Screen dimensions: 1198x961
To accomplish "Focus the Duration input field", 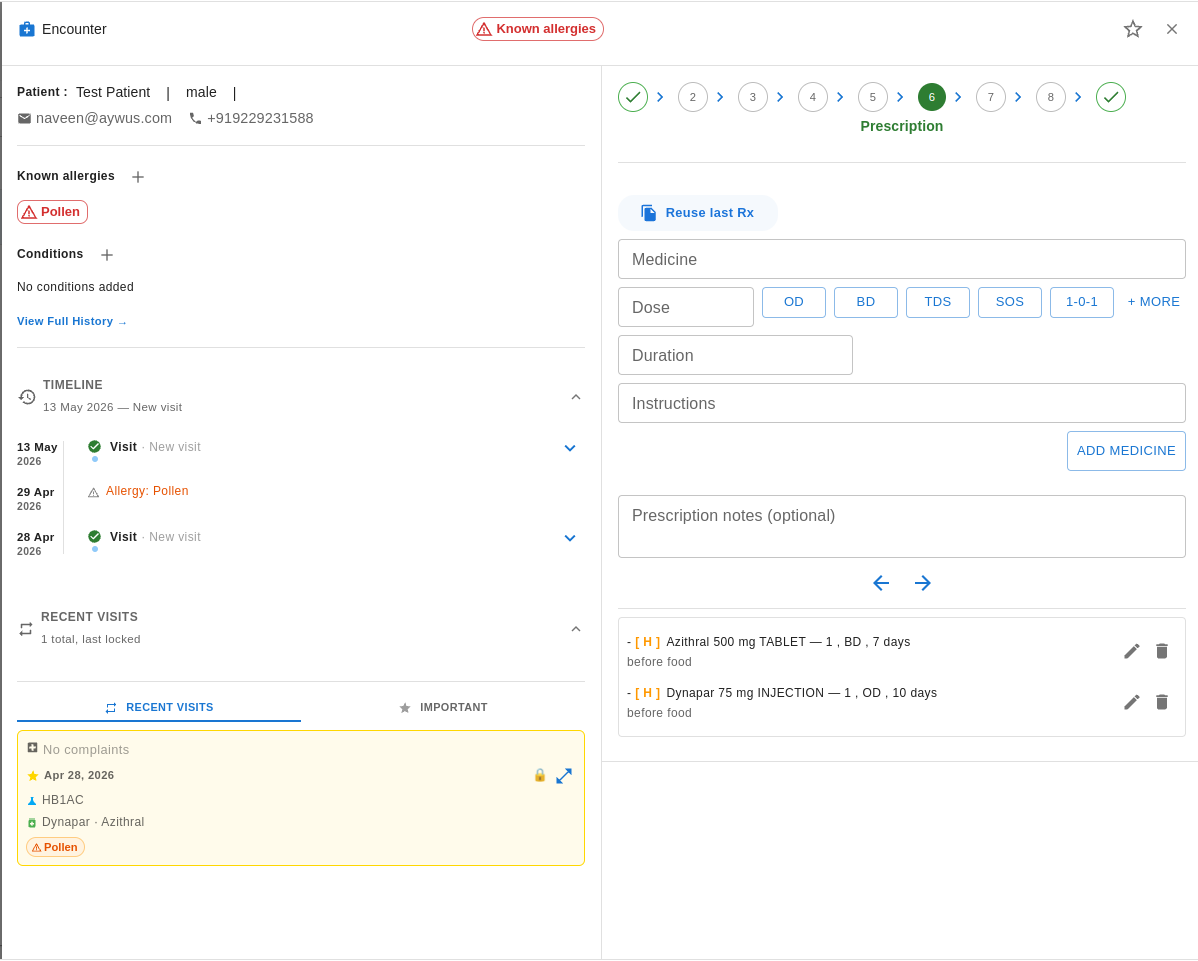I will (x=735, y=355).
